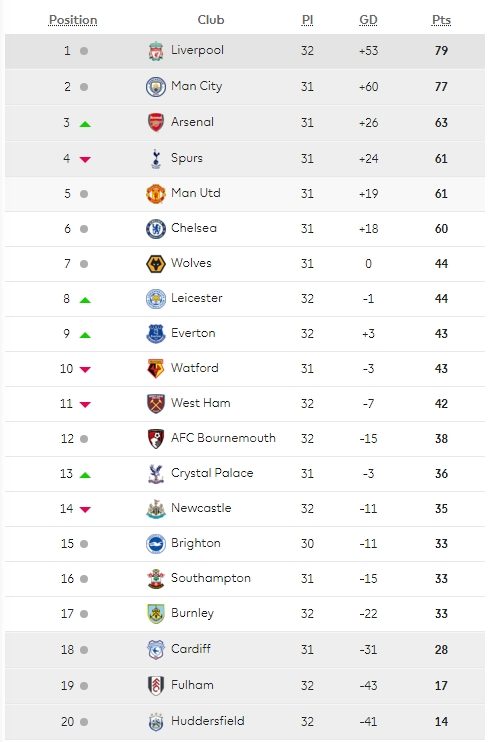Select the Arsenal crest icon
493x742 pixels.
click(x=156, y=123)
